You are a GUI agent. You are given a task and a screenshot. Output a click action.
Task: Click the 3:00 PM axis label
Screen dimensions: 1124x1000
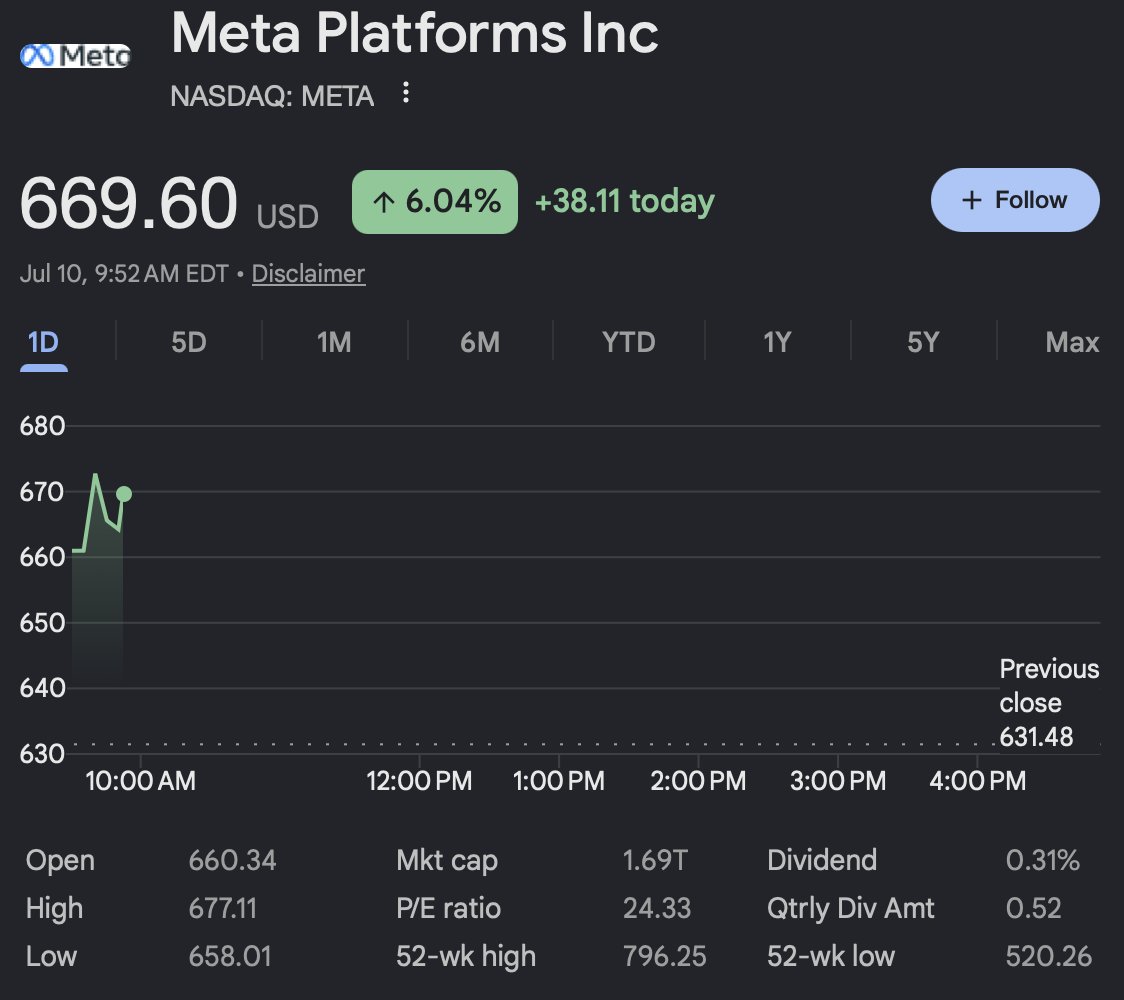coord(838,781)
